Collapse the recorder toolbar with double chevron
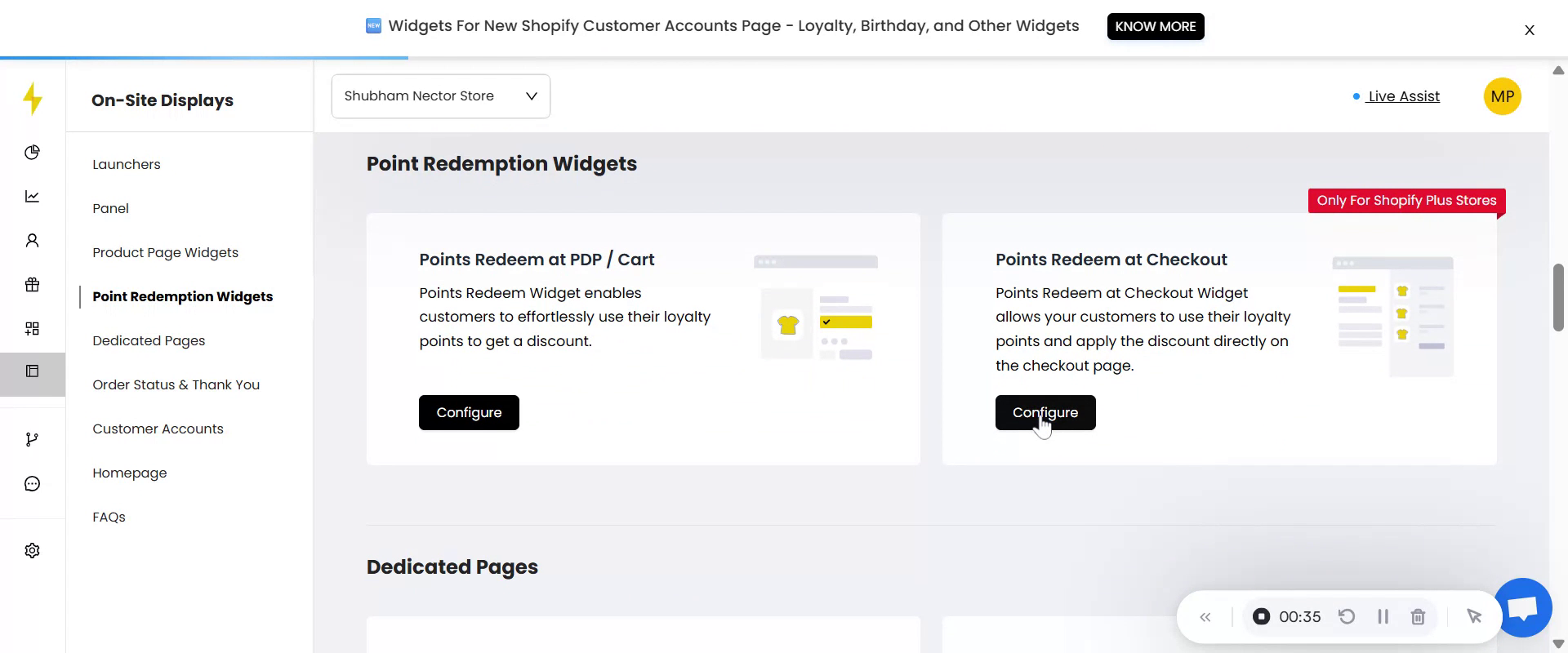This screenshot has width=1568, height=653. pyautogui.click(x=1205, y=617)
